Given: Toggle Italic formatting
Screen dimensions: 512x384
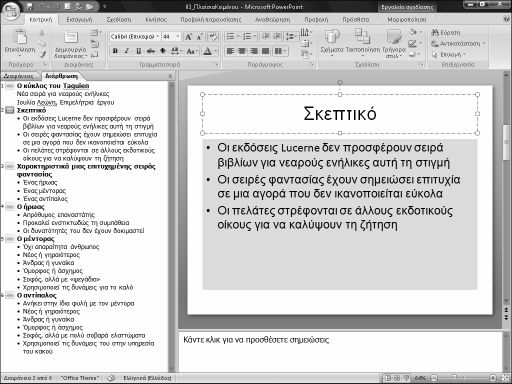Looking at the screenshot, I should pyautogui.click(x=127, y=51).
